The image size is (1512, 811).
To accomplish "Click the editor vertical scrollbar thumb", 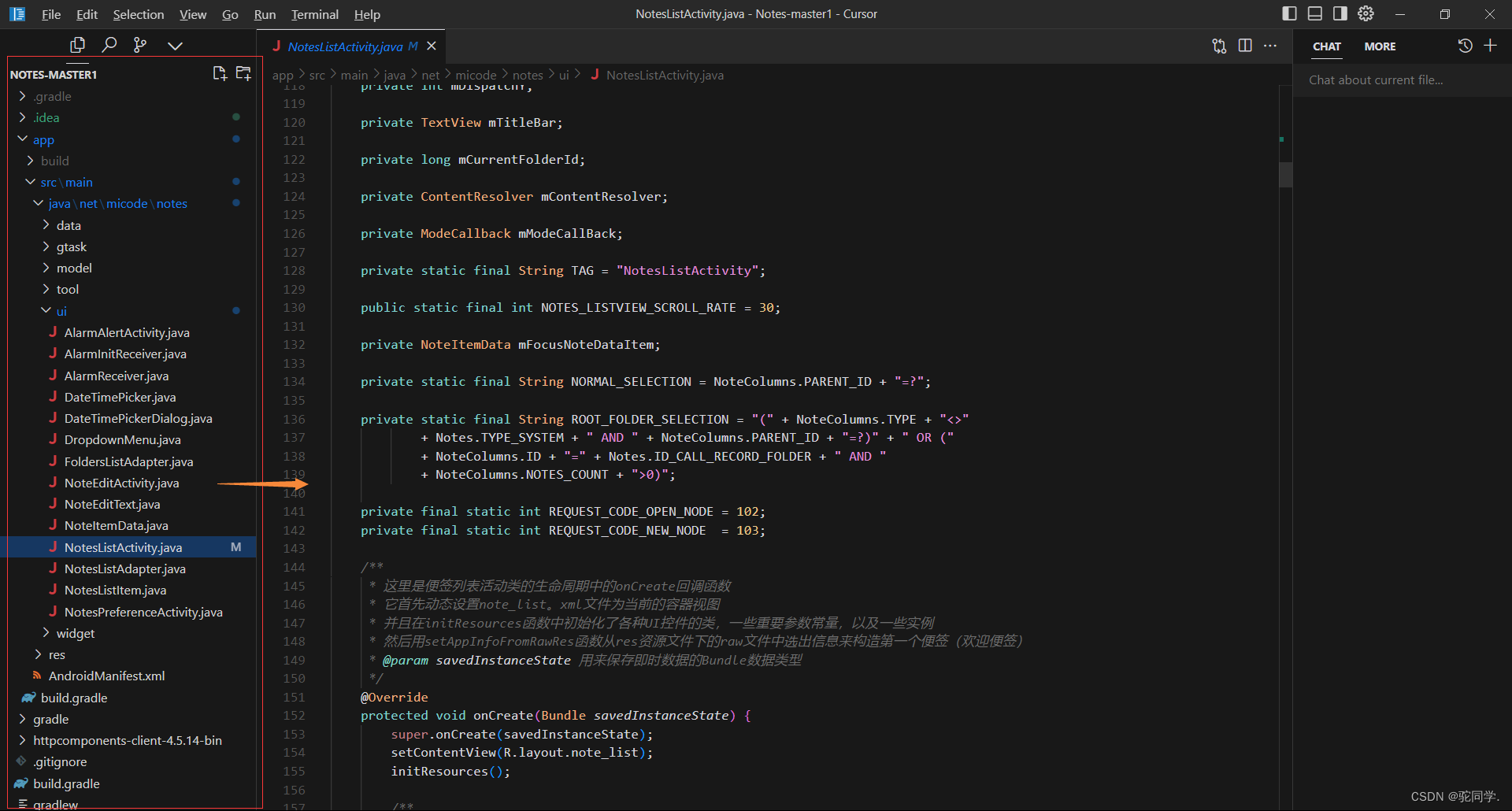I will pos(1285,174).
